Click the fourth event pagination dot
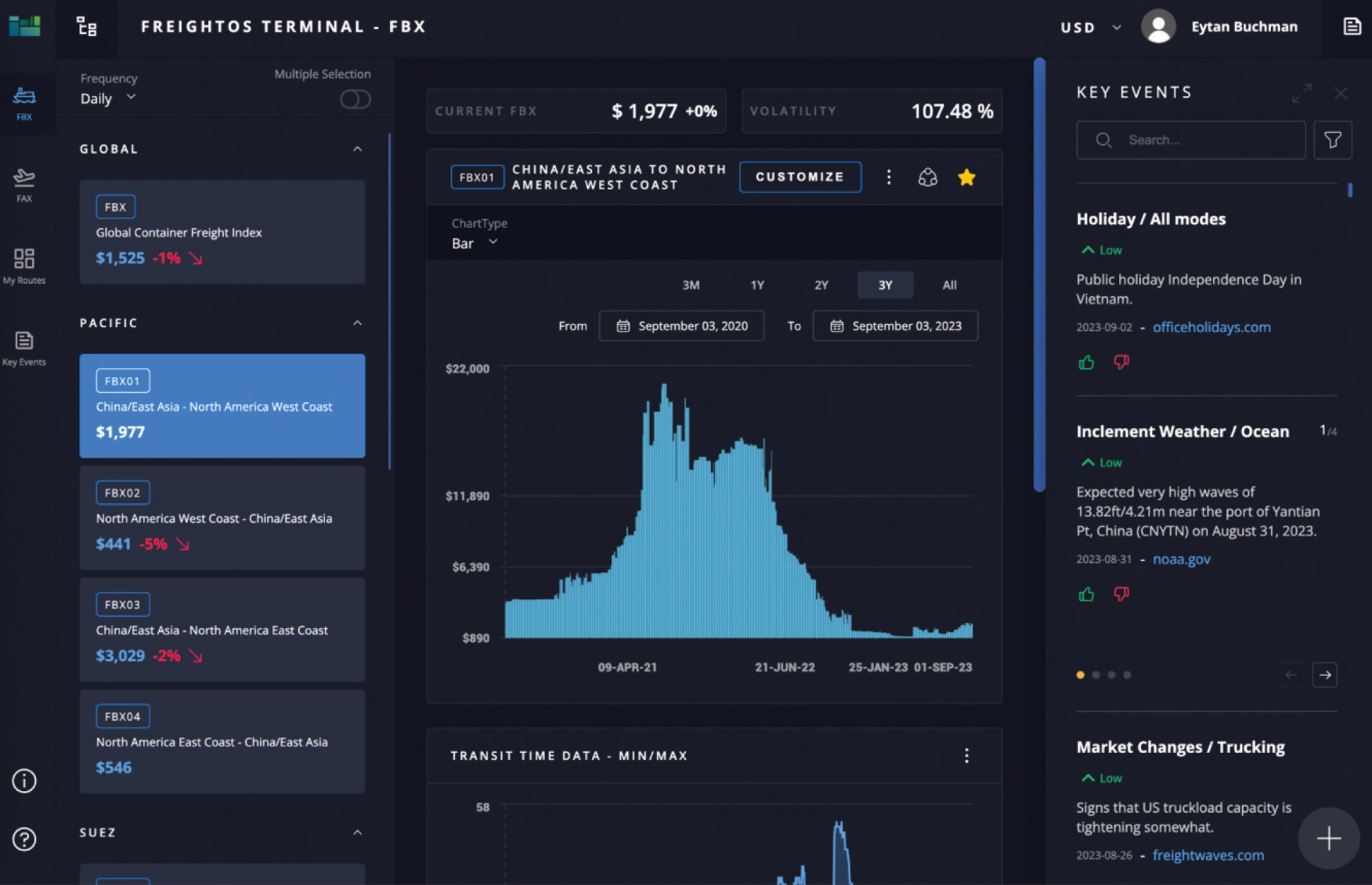This screenshot has width=1372, height=885. pyautogui.click(x=1127, y=675)
